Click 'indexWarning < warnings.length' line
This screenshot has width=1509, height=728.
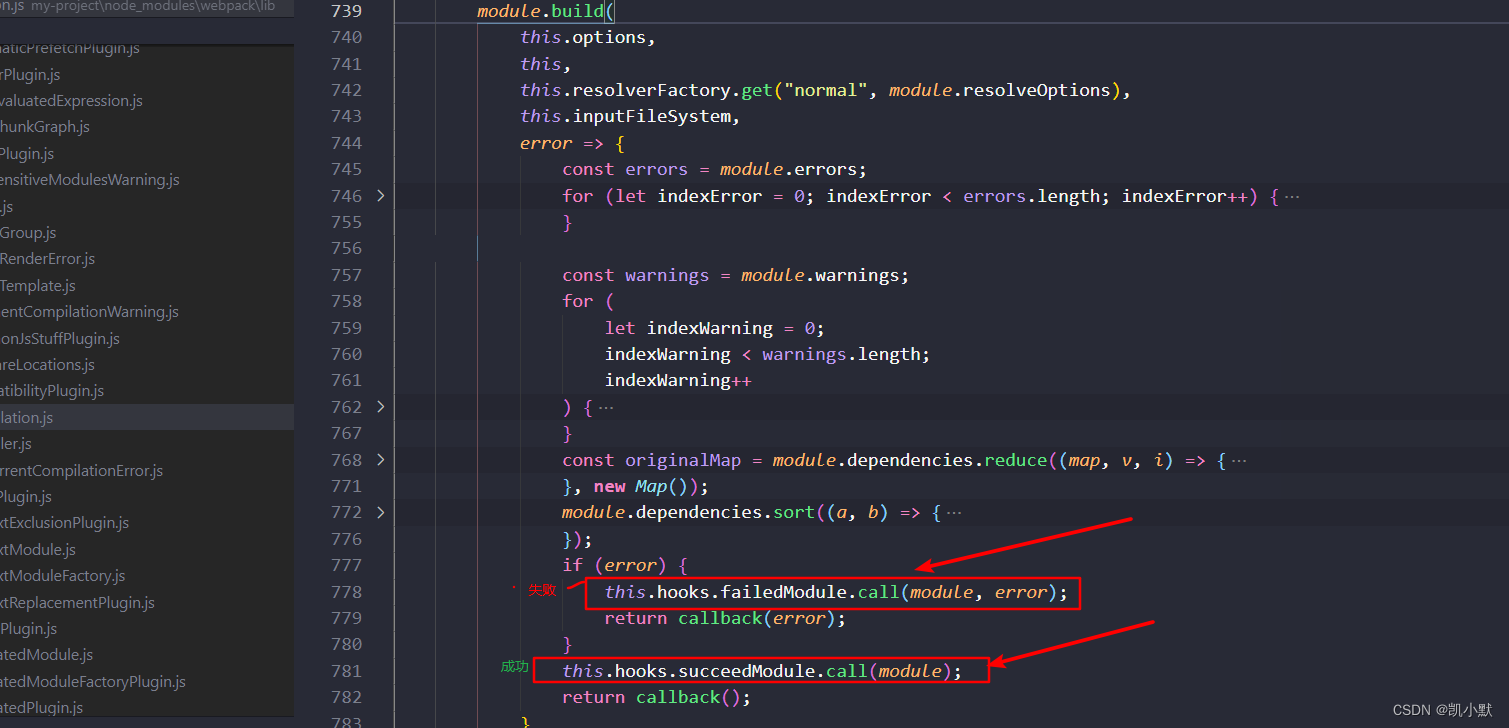[767, 354]
